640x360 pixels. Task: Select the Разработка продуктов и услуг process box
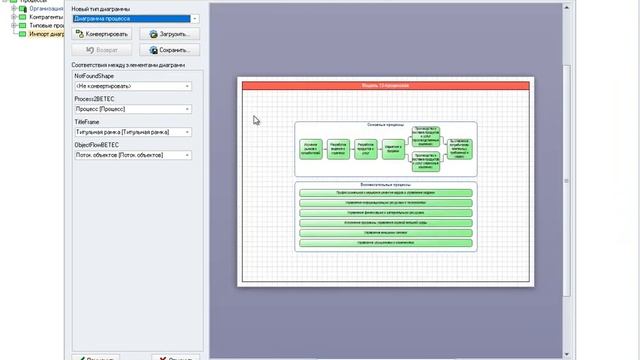tap(366, 149)
